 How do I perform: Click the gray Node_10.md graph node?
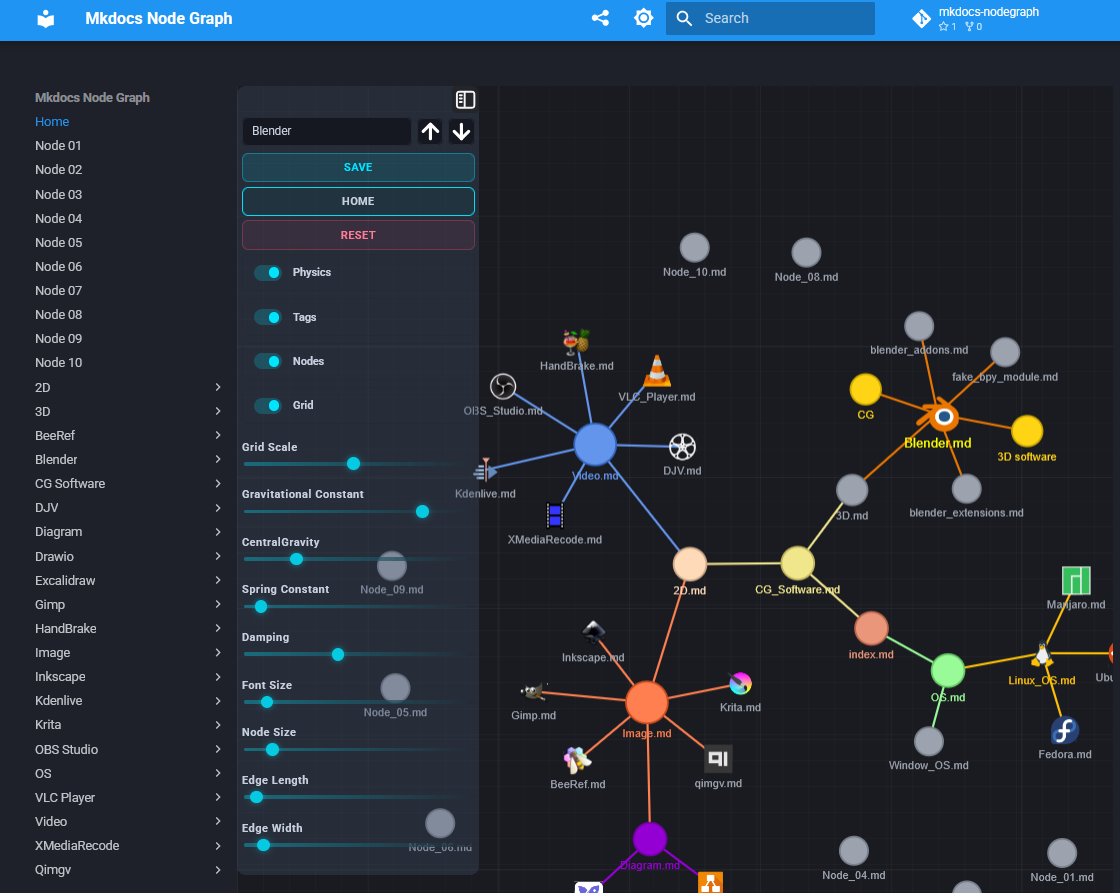pyautogui.click(x=694, y=248)
